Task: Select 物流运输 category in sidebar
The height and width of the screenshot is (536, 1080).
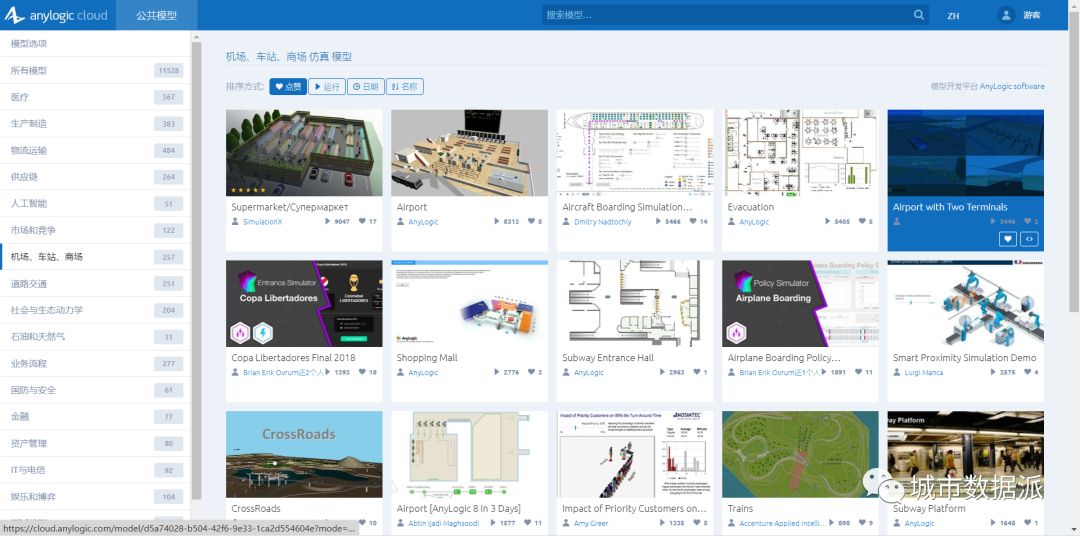Action: pos(96,150)
